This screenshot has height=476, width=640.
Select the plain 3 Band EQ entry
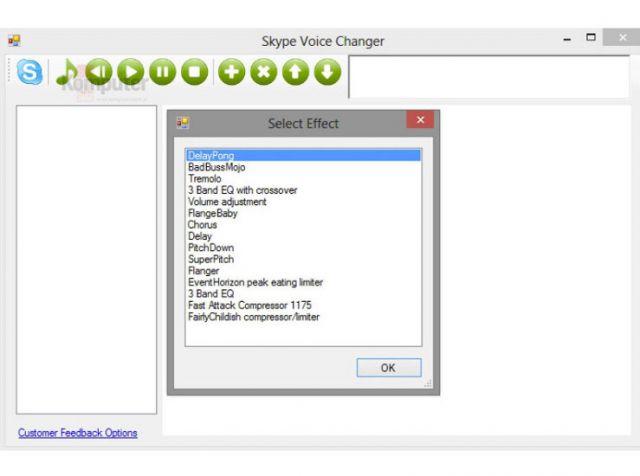point(303,294)
